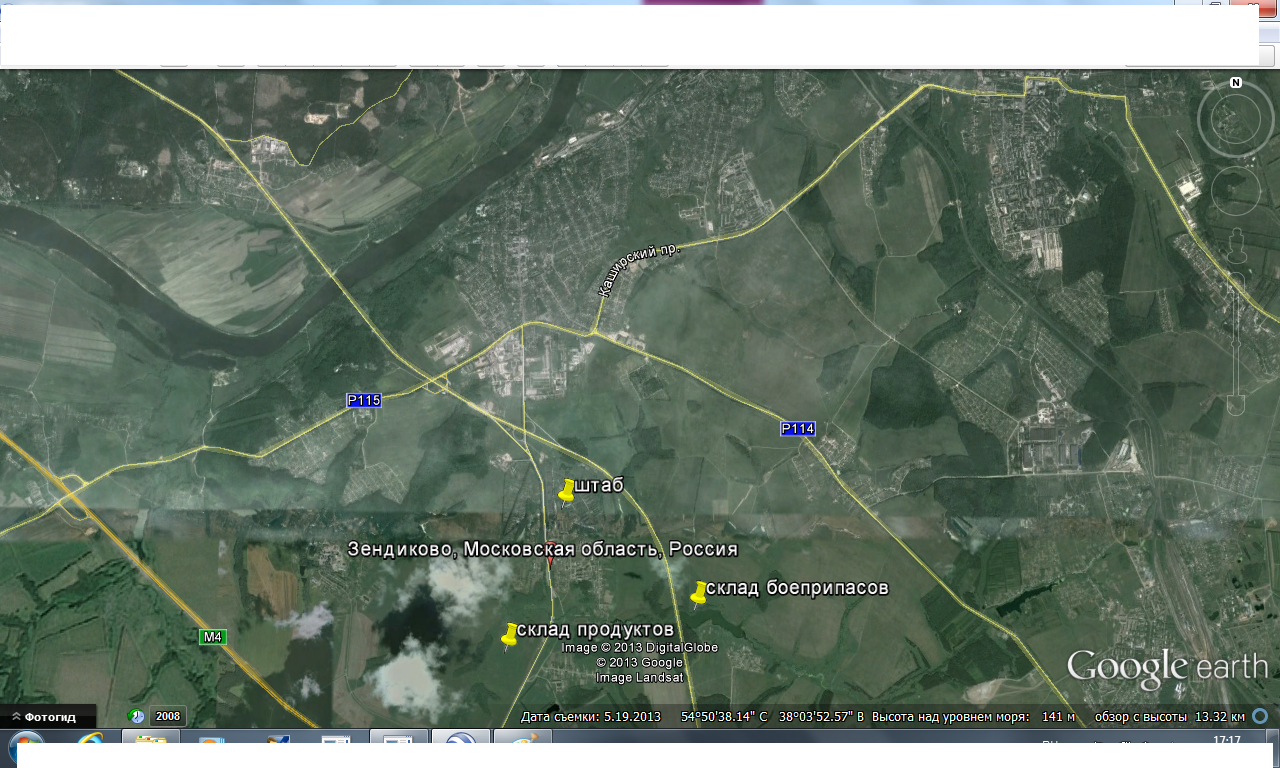The width and height of the screenshot is (1280, 768).
Task: Click the streaming status circle in status bar
Action: click(x=1260, y=716)
